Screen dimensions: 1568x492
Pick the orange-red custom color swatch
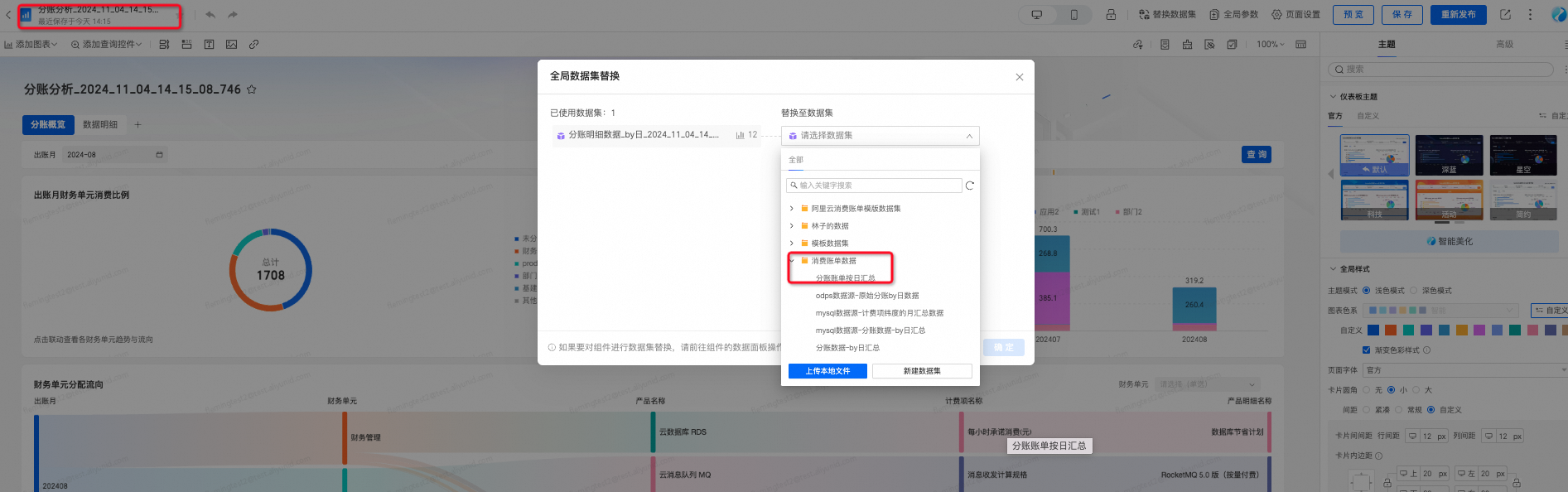click(x=1391, y=330)
